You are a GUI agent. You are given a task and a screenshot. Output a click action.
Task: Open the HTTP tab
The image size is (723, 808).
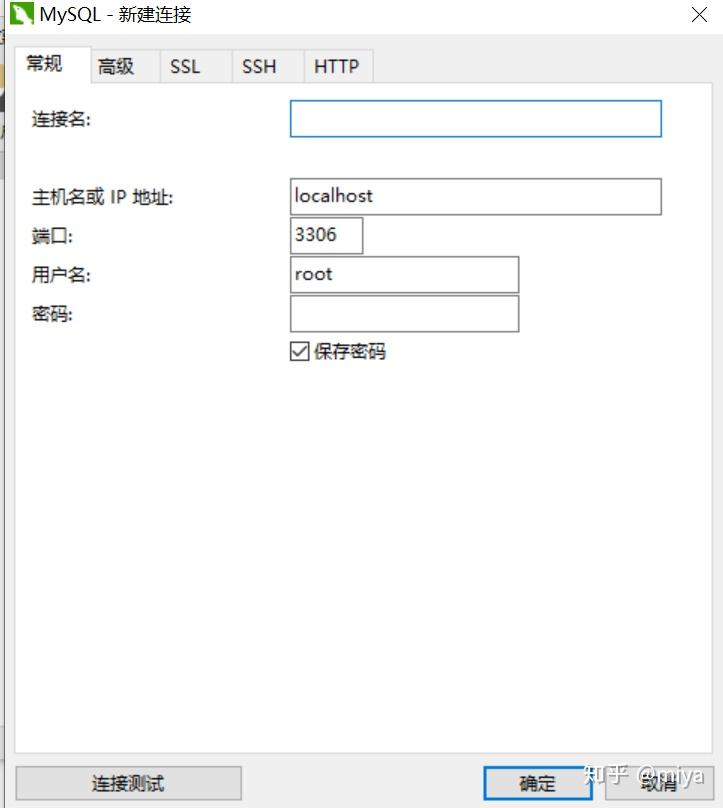click(338, 66)
